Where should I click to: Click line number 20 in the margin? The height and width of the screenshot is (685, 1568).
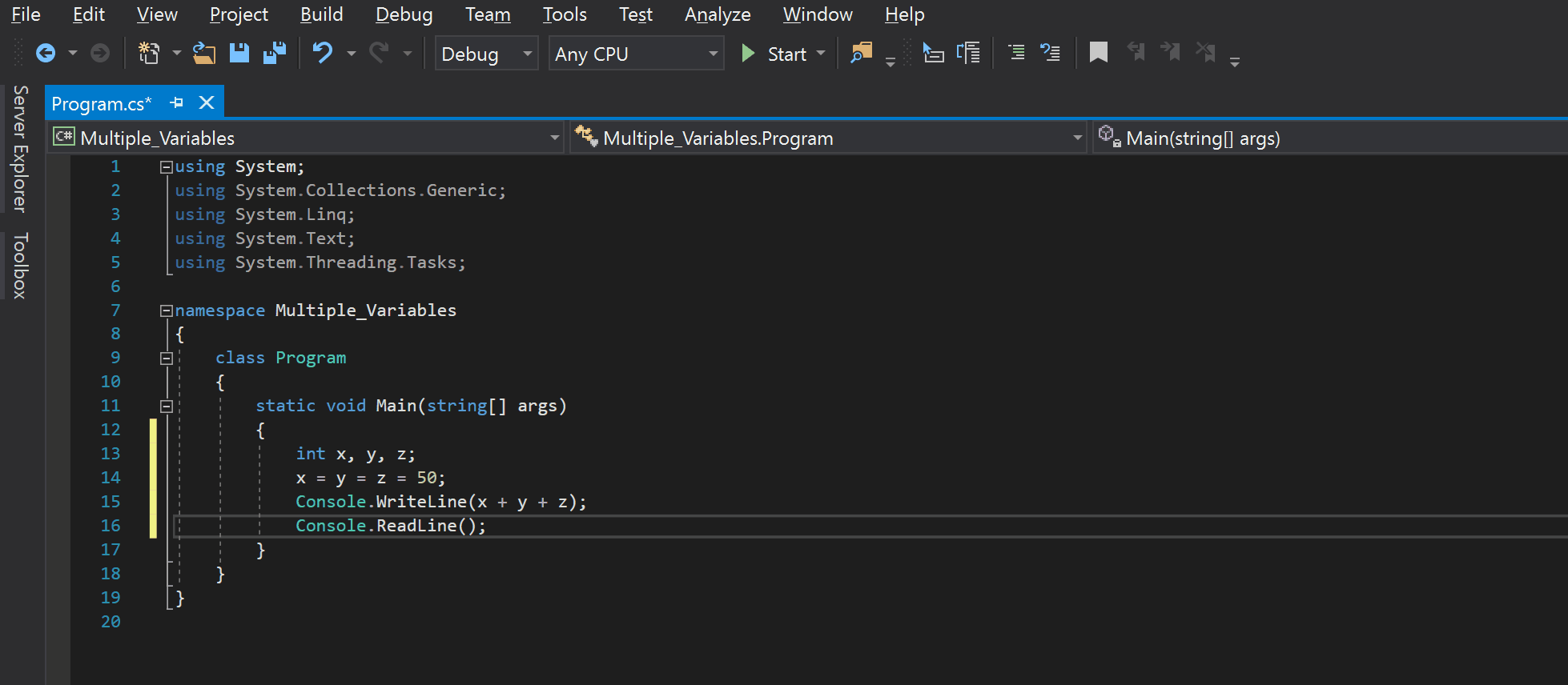[111, 622]
